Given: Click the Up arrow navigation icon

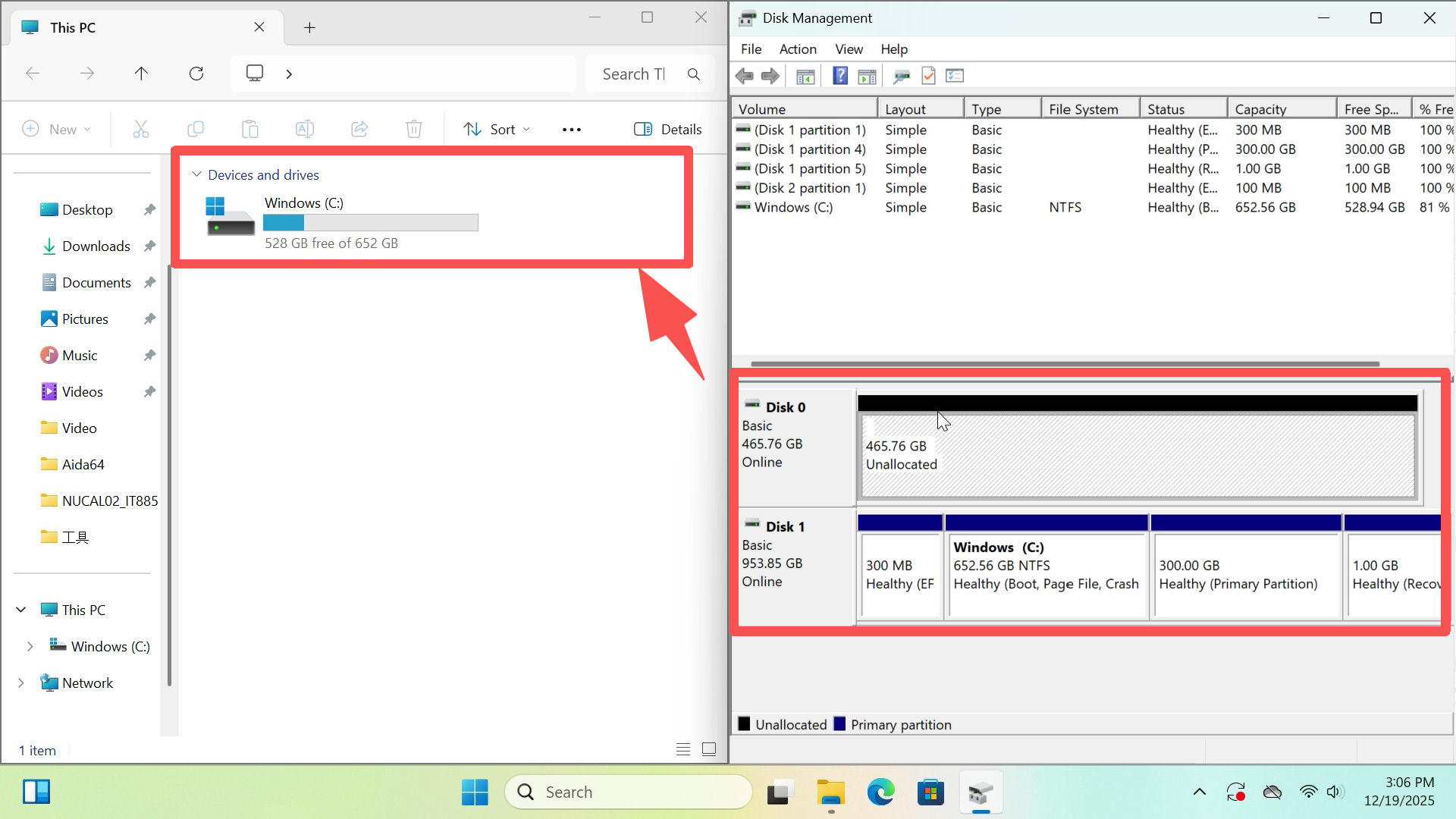Looking at the screenshot, I should point(141,74).
